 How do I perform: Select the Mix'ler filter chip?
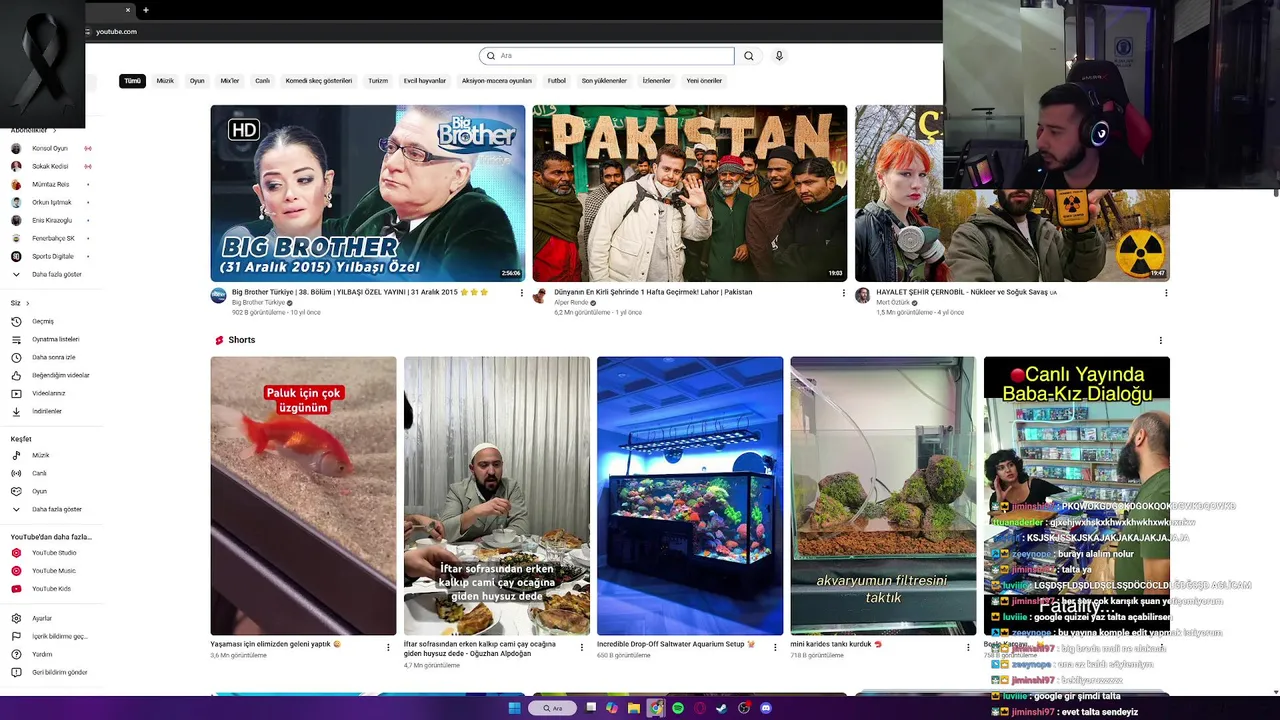[x=230, y=81]
